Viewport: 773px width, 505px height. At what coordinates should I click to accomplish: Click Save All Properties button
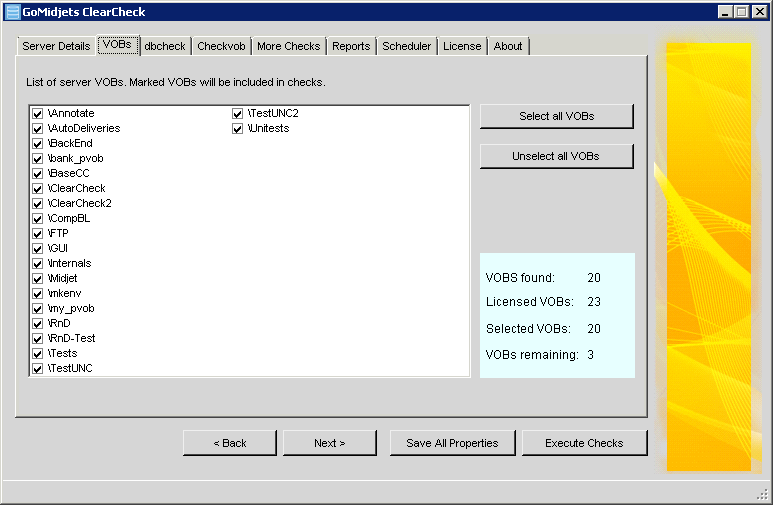(452, 443)
